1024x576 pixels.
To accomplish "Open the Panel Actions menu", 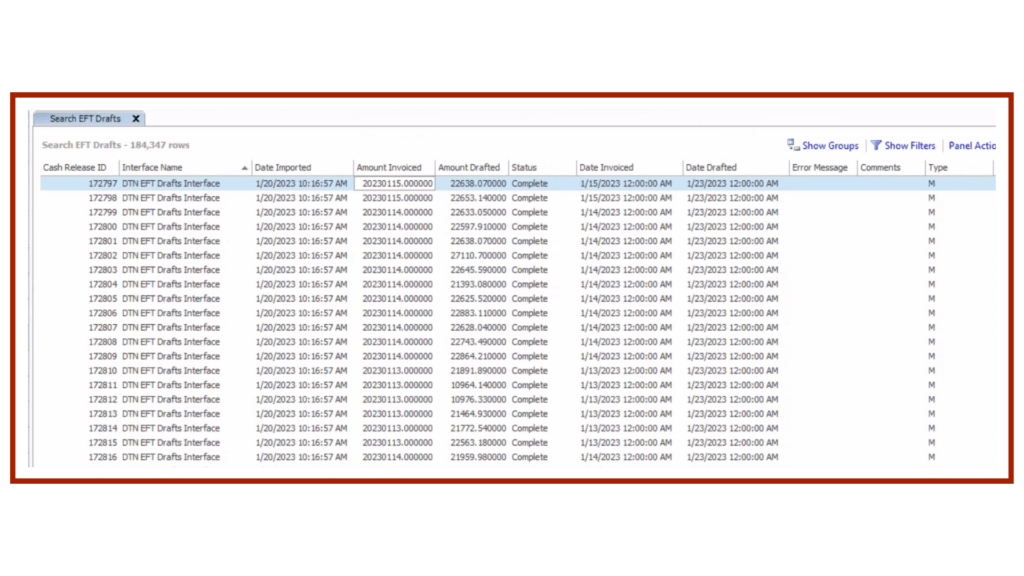I will (972, 146).
